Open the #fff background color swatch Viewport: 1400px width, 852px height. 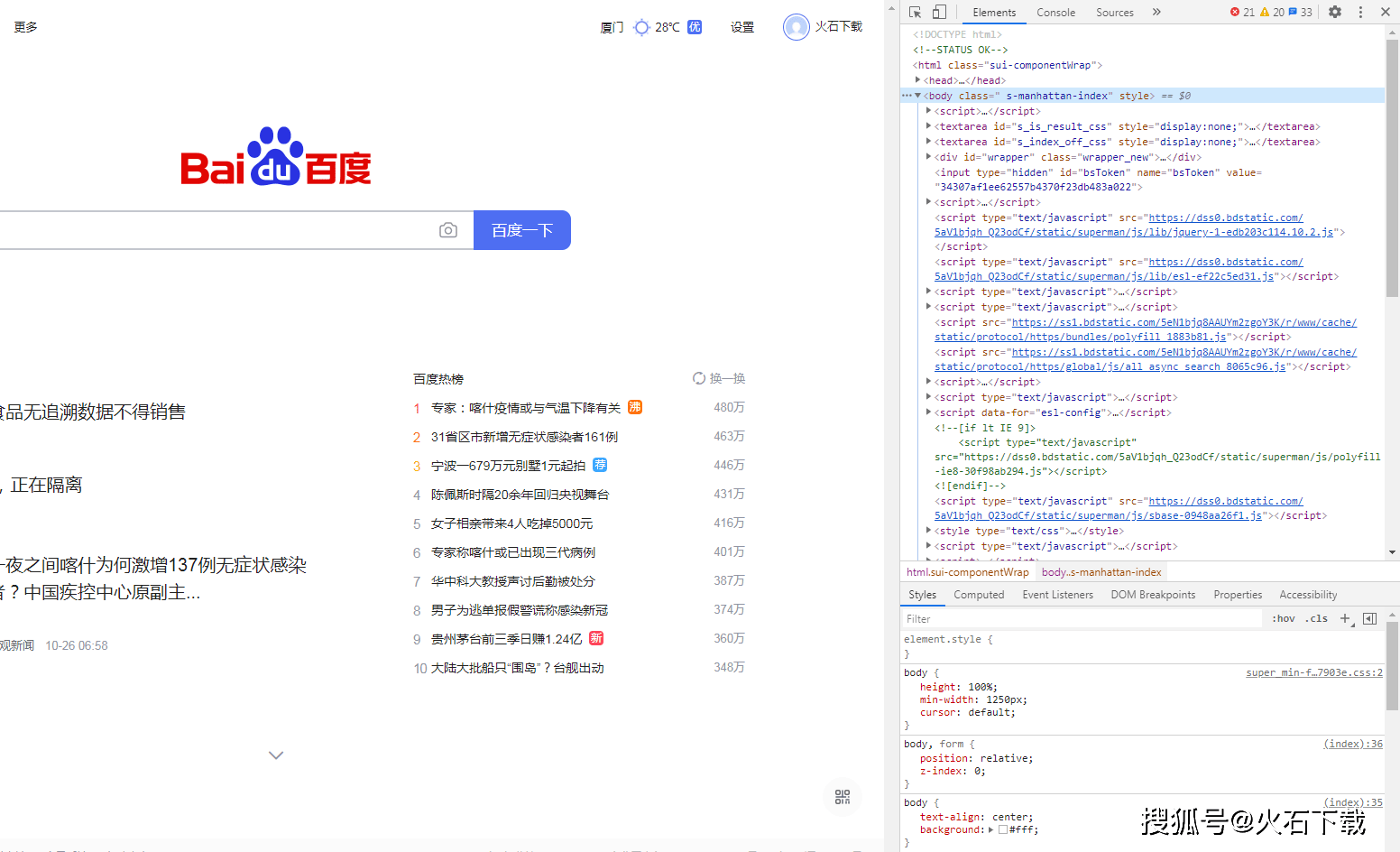[1003, 829]
